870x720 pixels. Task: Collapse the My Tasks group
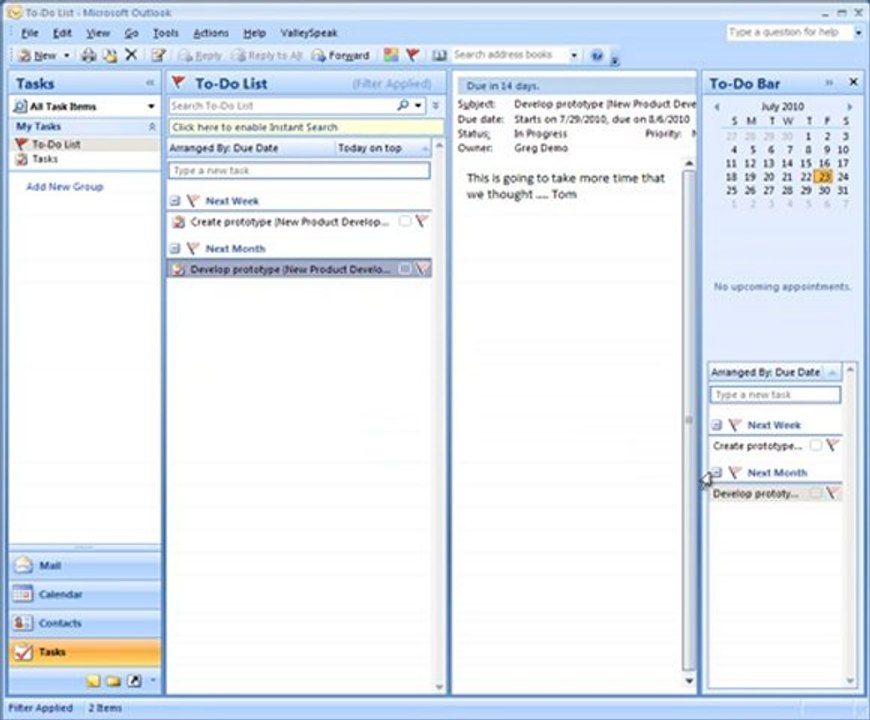(x=152, y=127)
